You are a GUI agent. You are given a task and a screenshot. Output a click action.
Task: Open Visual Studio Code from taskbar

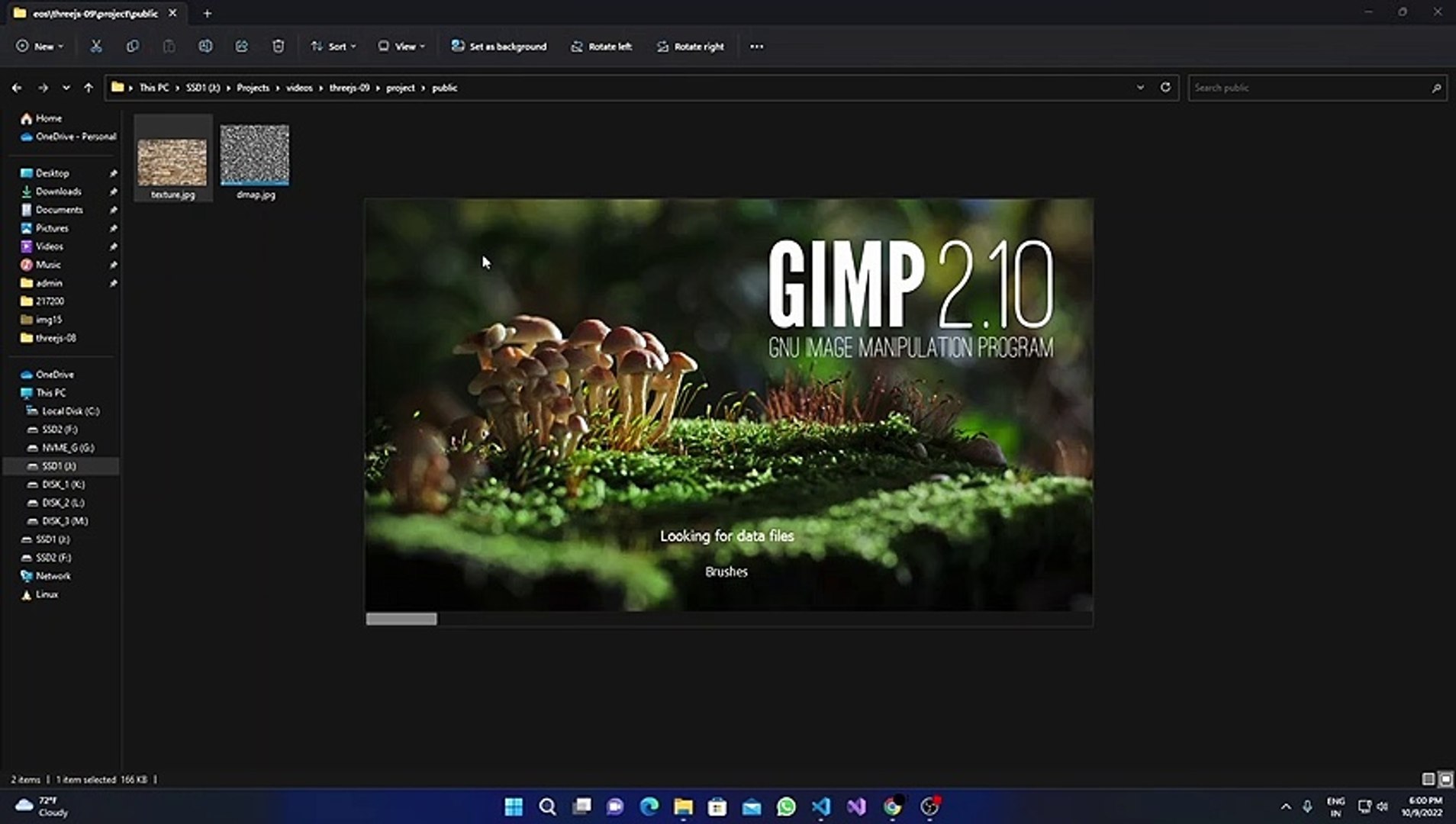point(821,806)
